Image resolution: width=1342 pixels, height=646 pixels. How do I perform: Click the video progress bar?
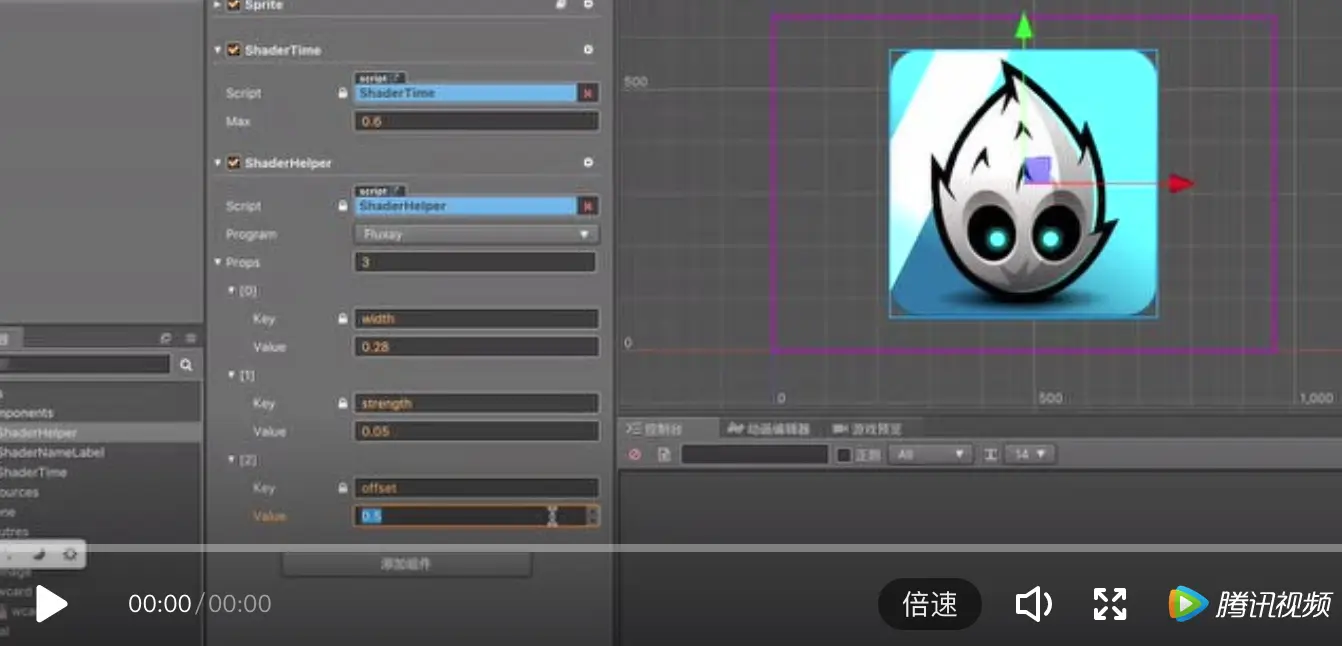tap(671, 547)
